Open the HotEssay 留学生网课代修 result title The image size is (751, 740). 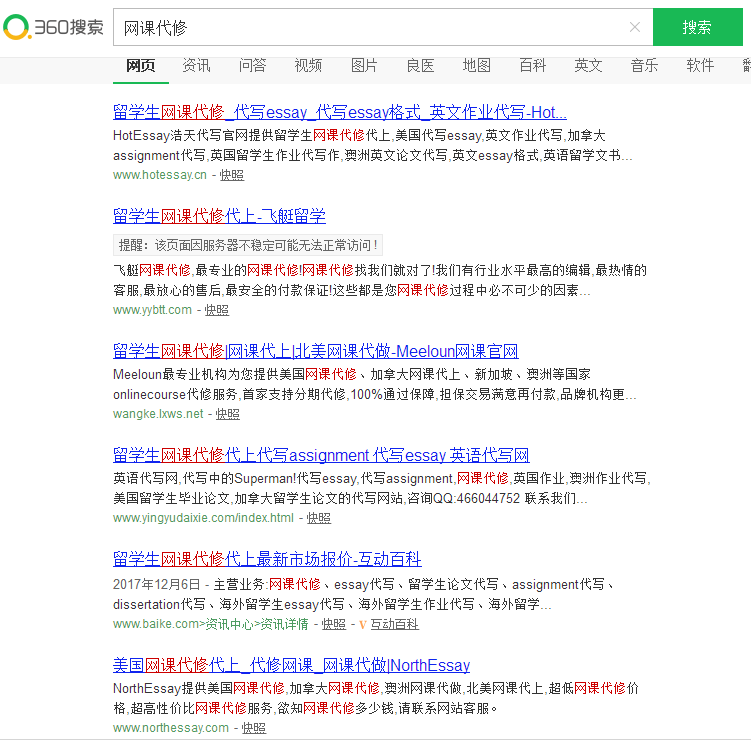[x=340, y=112]
